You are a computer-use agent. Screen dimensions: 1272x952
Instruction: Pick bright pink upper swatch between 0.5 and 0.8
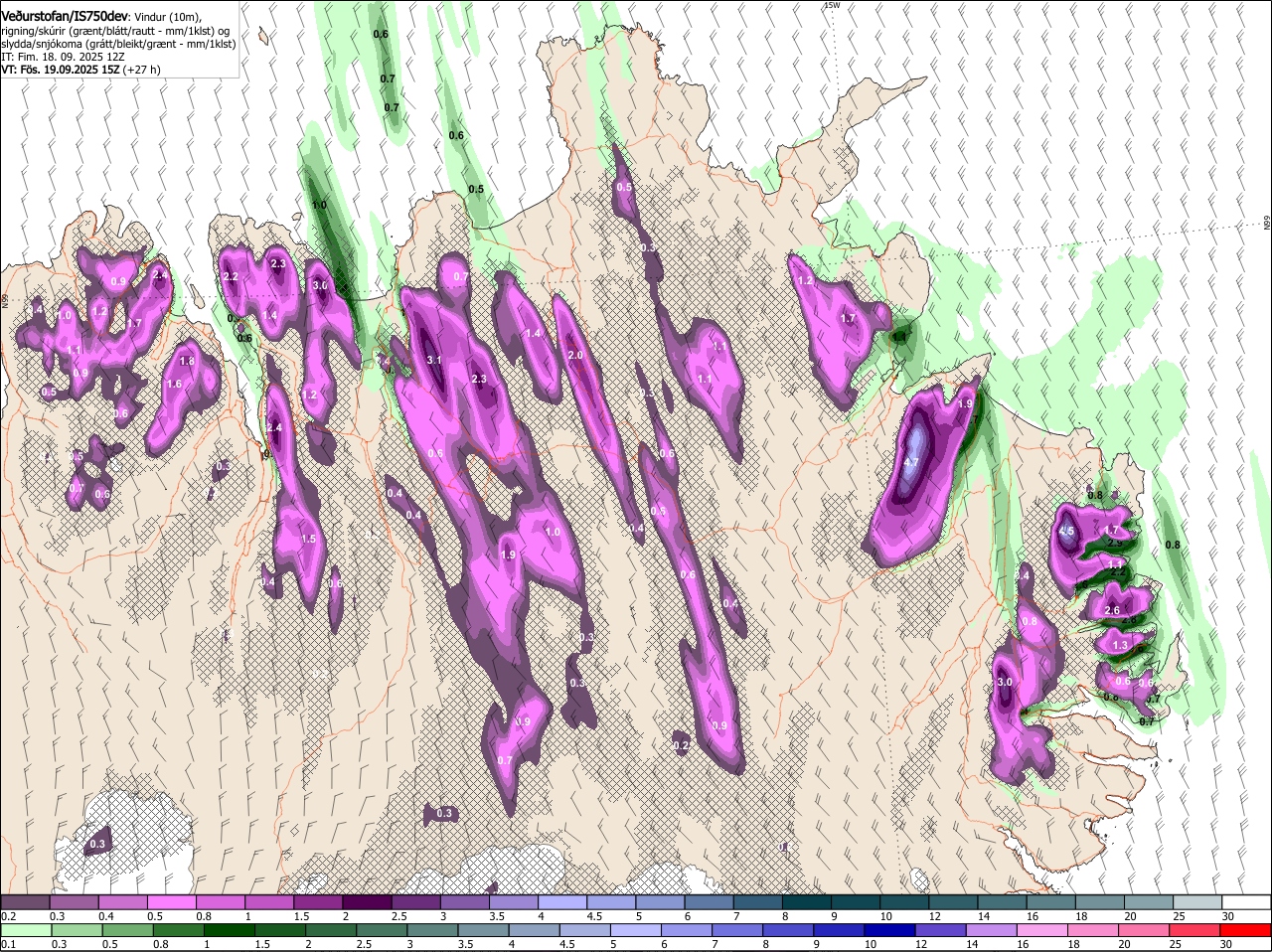click(172, 902)
